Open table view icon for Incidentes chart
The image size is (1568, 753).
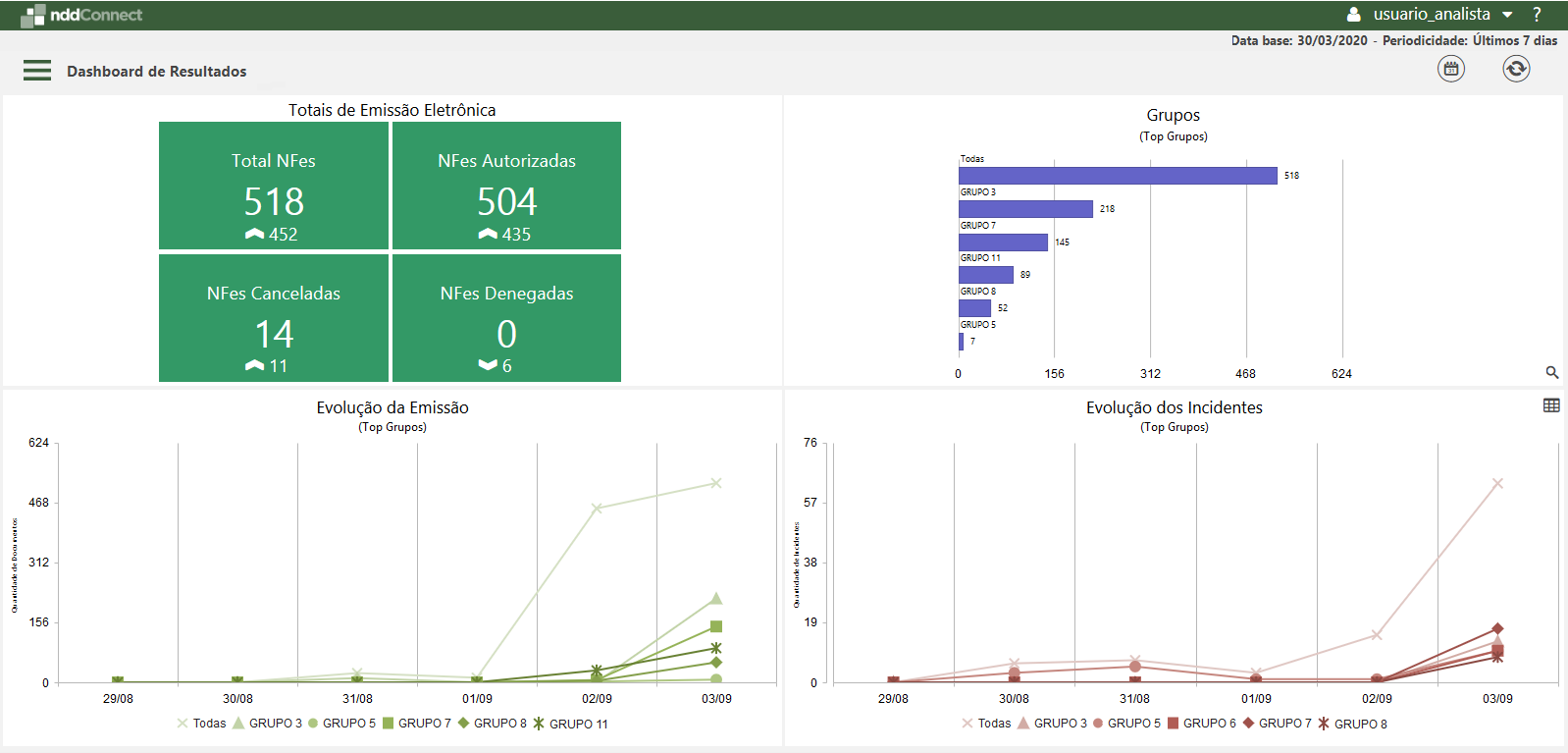1550,405
